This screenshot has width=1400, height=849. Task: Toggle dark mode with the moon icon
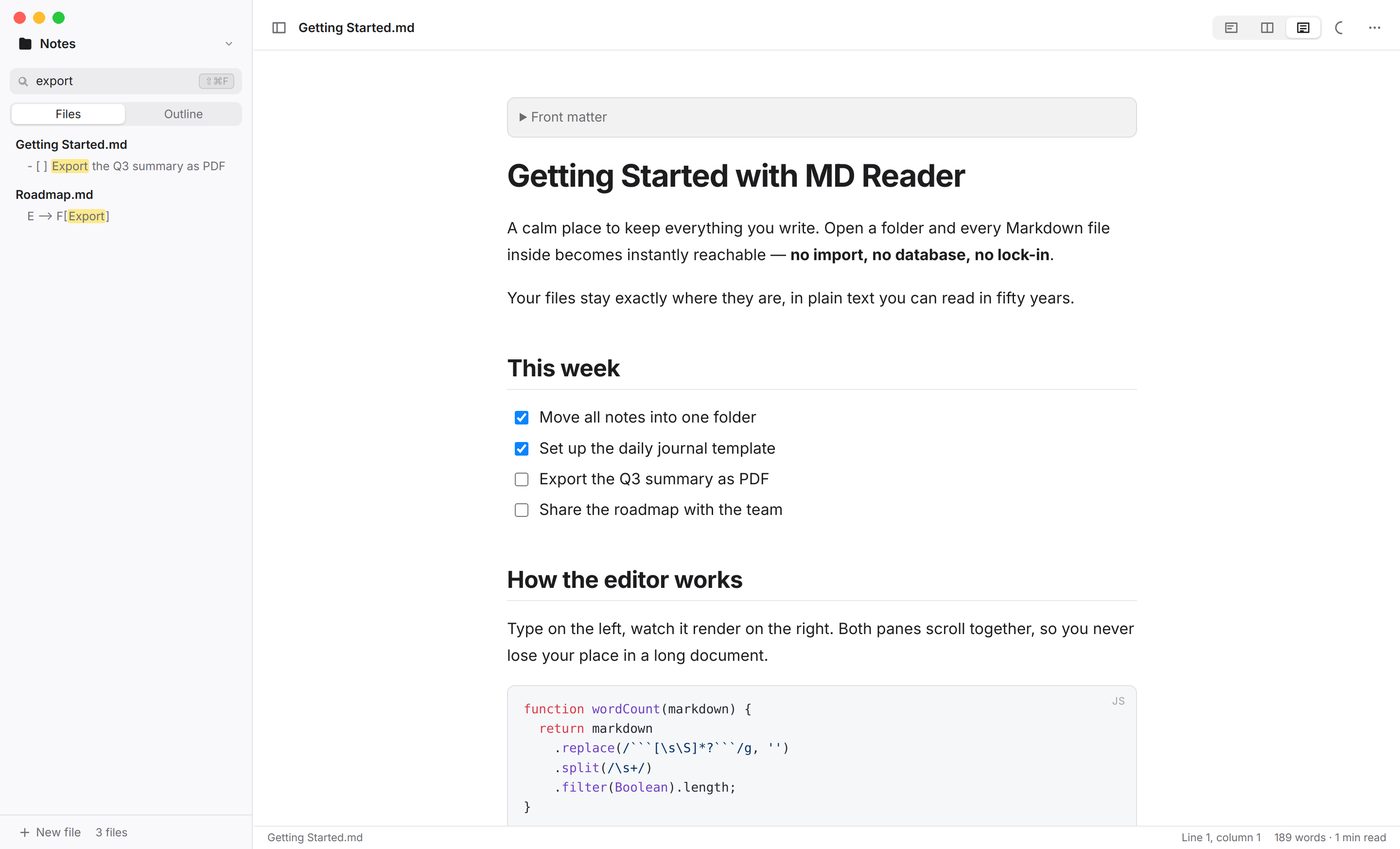pos(1340,28)
